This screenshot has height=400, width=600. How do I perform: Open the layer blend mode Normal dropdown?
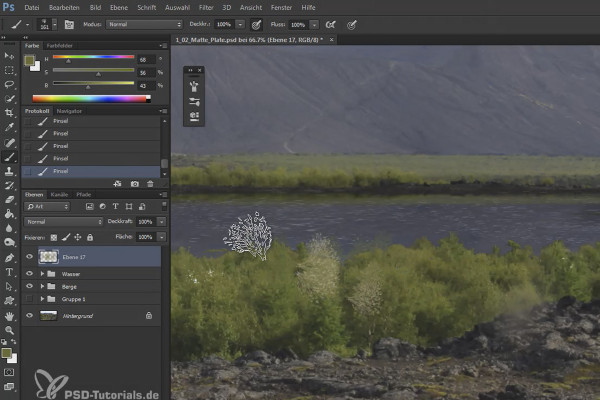[x=64, y=222]
